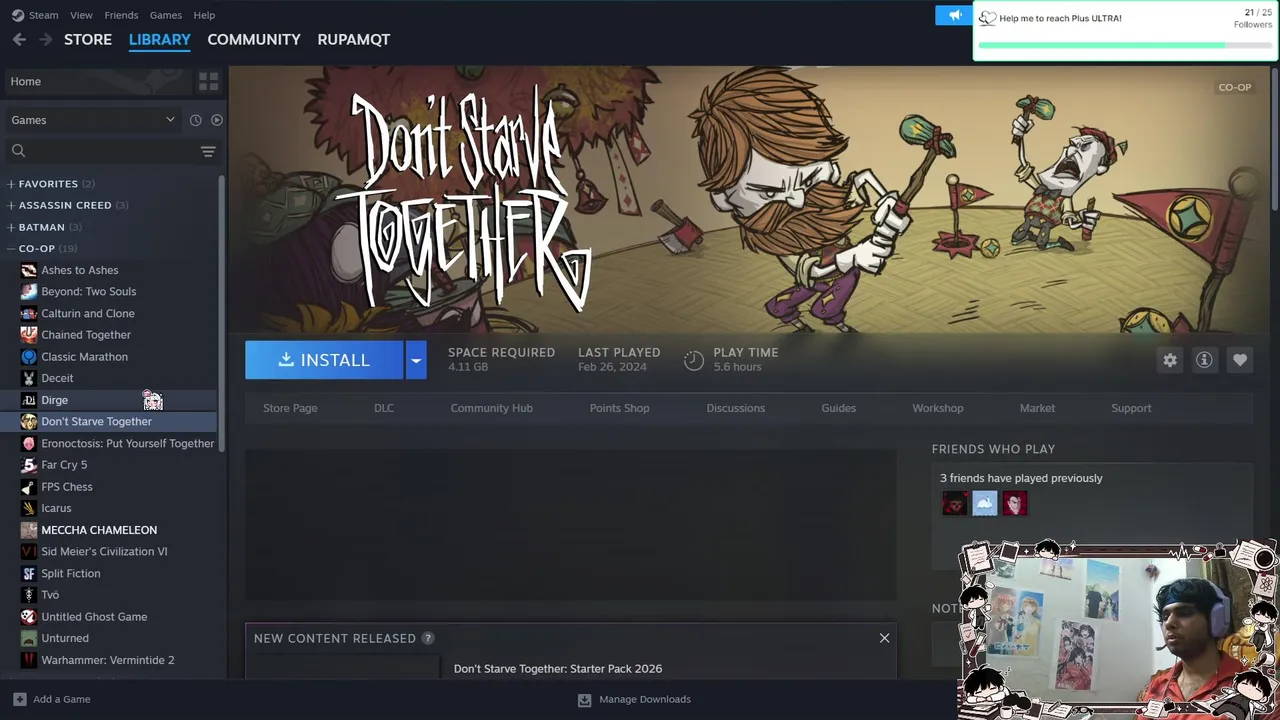The width and height of the screenshot is (1280, 720).
Task: View DLC for this game
Action: pyautogui.click(x=384, y=408)
